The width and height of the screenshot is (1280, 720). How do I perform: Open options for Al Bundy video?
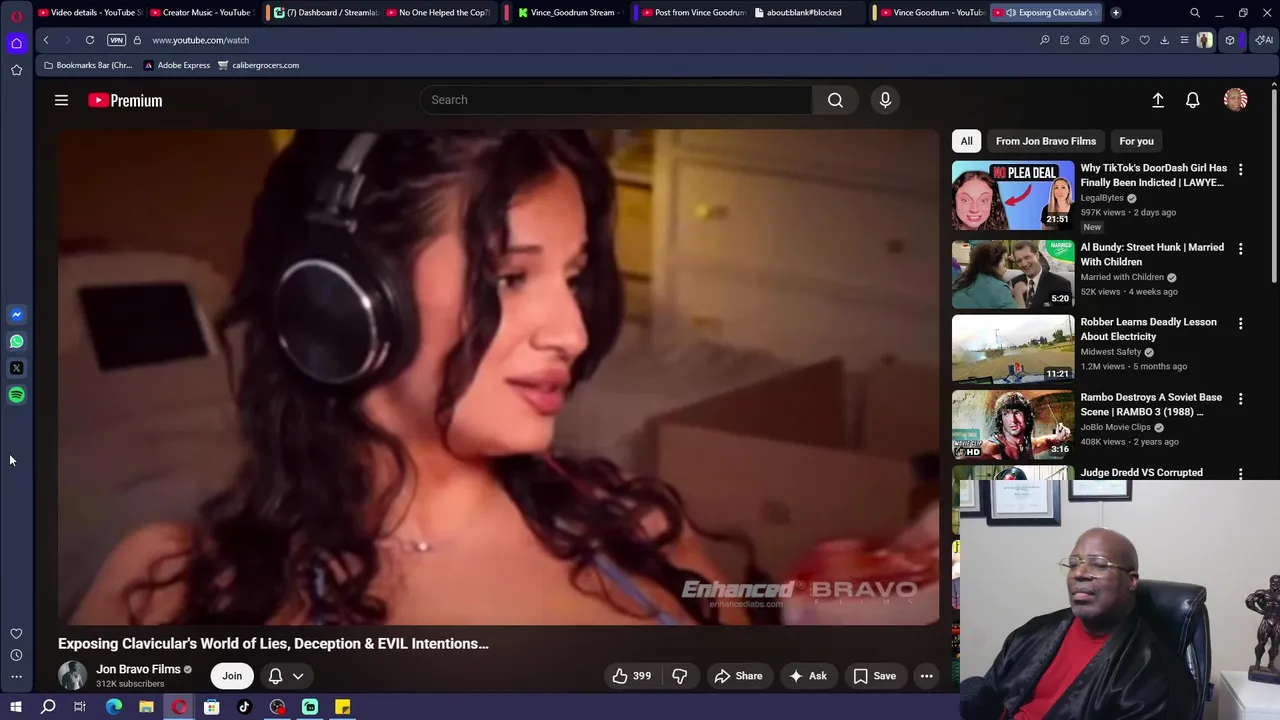1241,249
